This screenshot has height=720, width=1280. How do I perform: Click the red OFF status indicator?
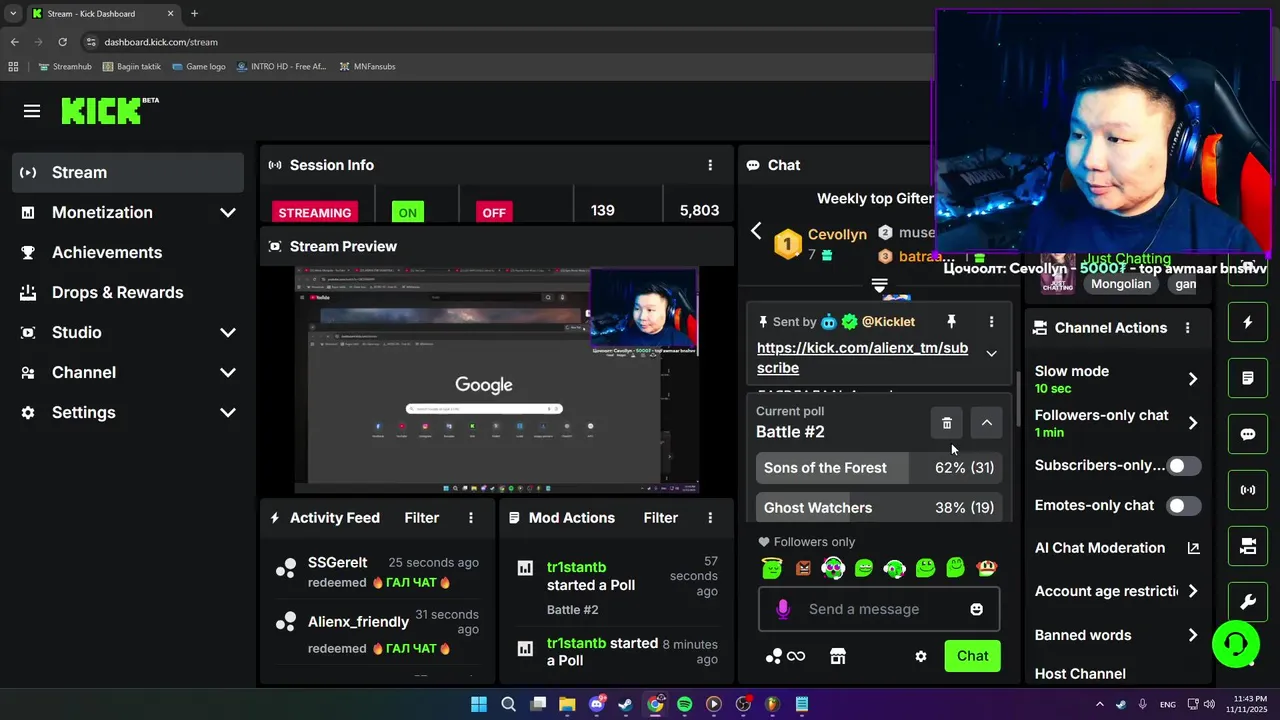[494, 212]
